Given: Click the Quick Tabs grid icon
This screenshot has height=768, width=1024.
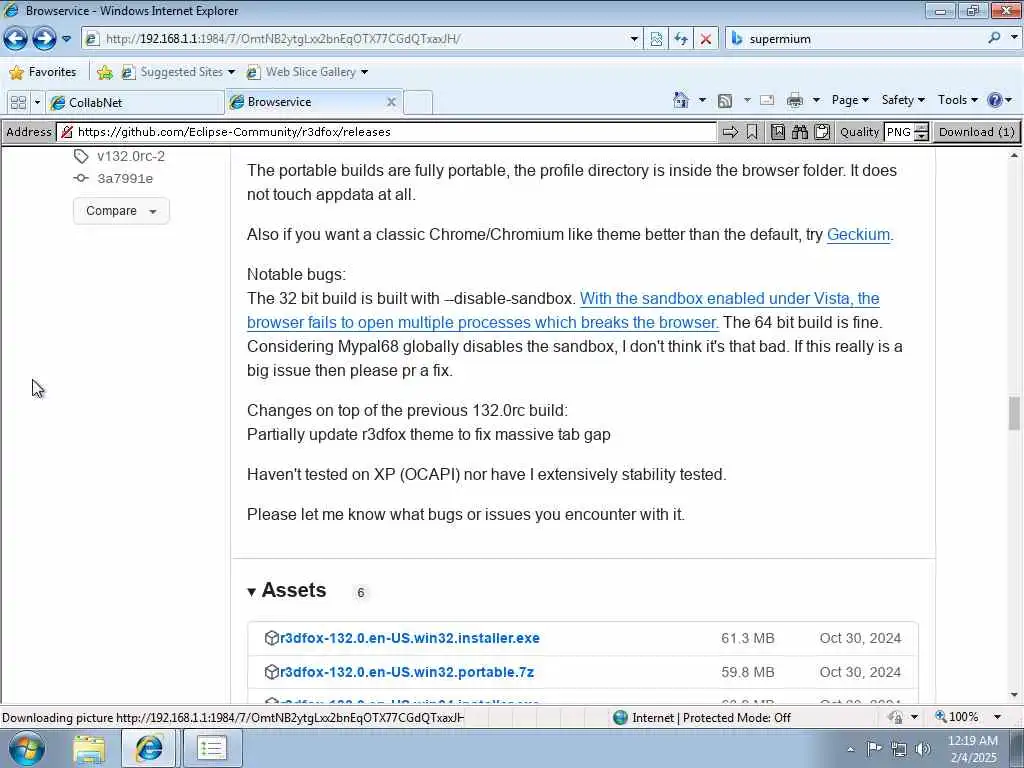Looking at the screenshot, I should click(18, 102).
